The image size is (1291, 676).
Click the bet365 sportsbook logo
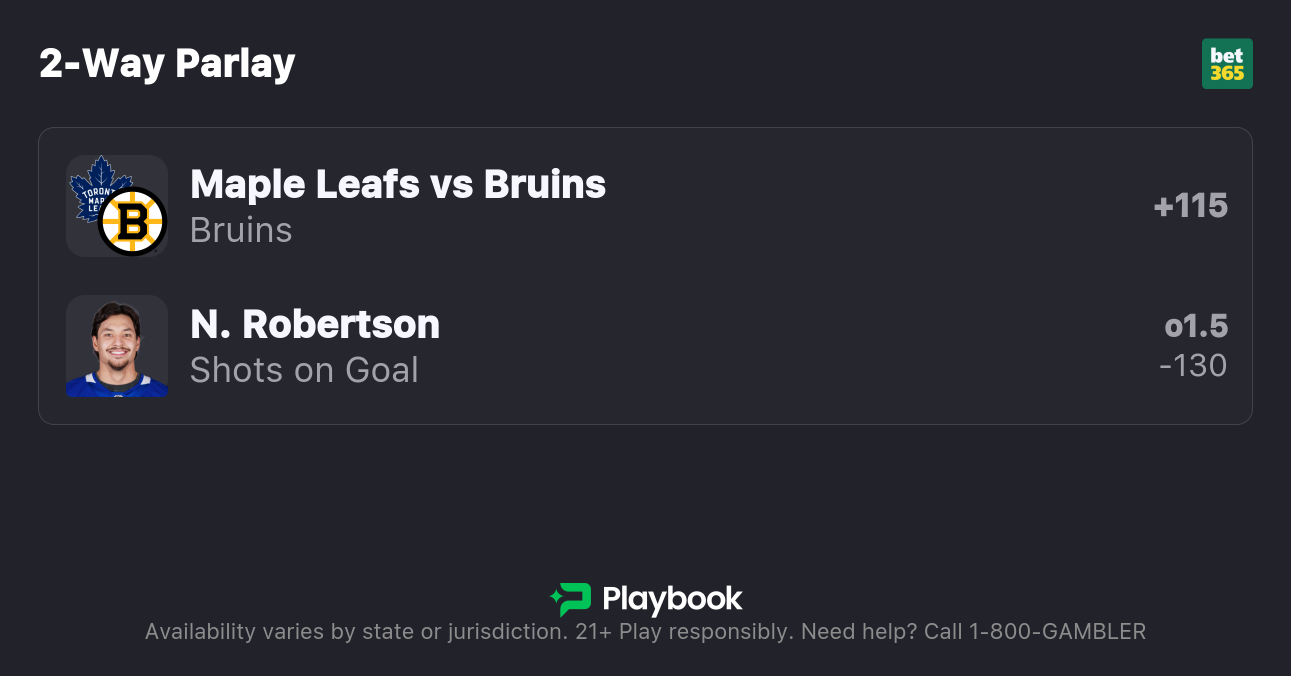coord(1227,64)
